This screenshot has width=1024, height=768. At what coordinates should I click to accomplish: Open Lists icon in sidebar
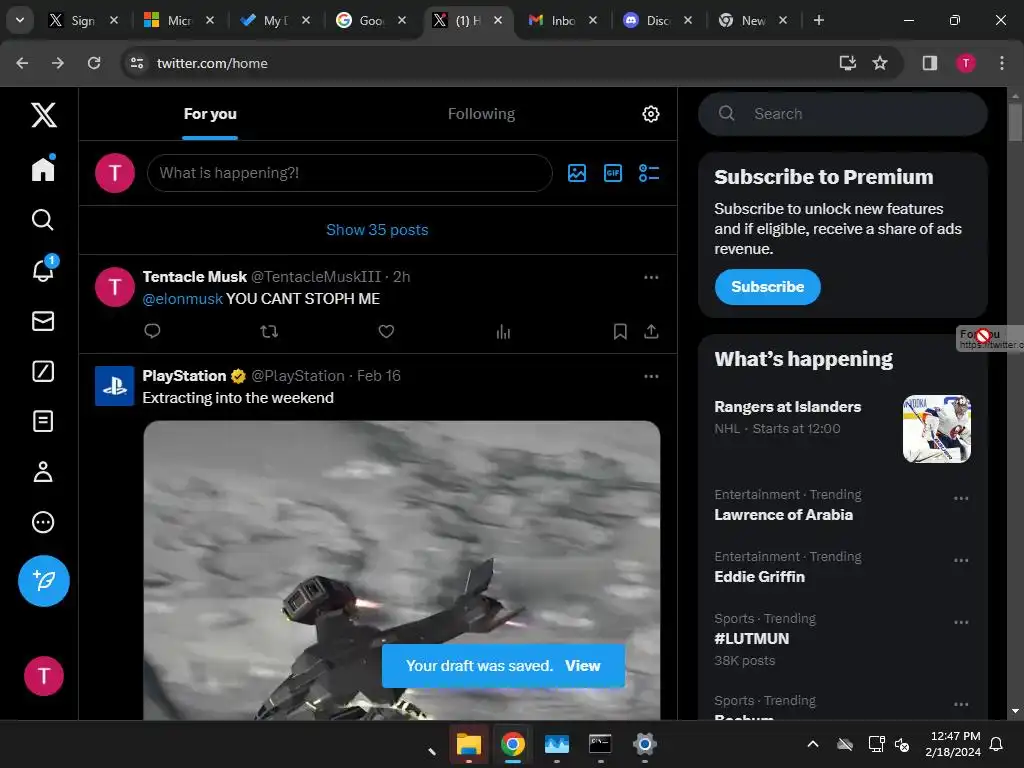[x=43, y=421]
